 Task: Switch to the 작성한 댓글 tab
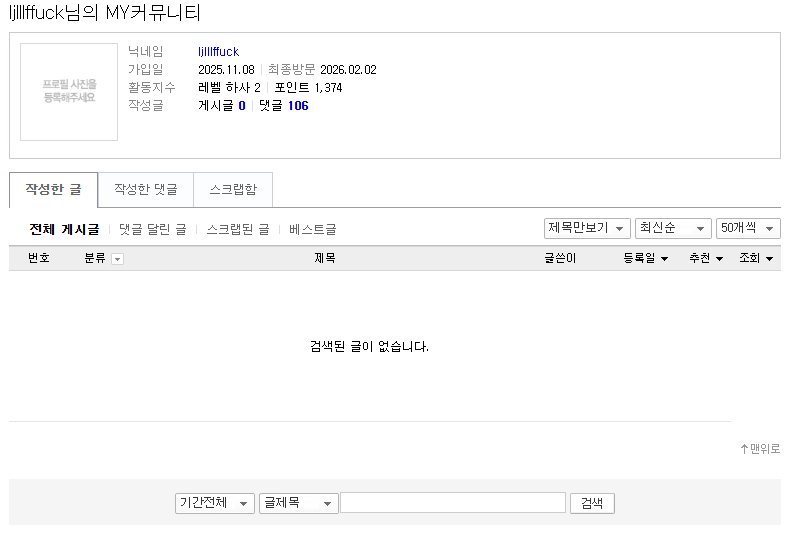pyautogui.click(x=146, y=190)
